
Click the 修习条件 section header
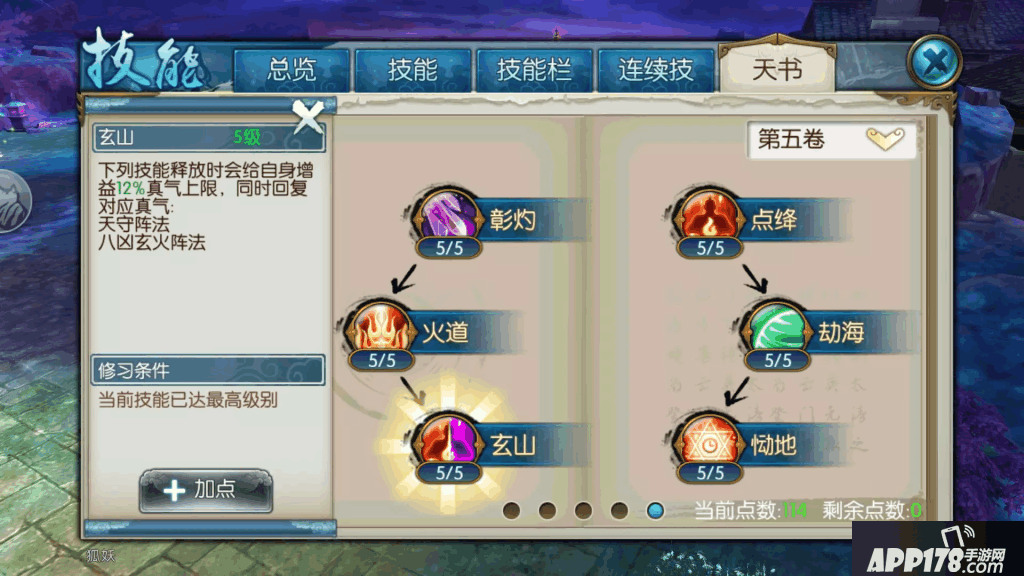[x=208, y=370]
